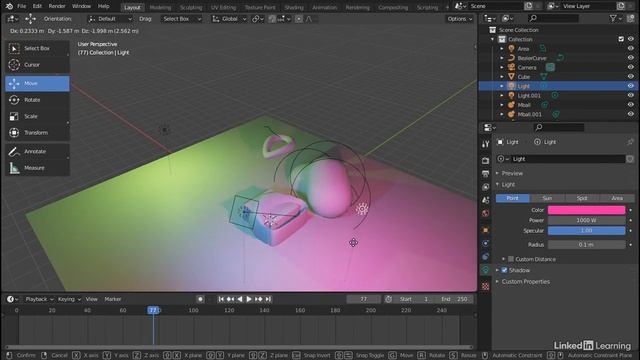Hide the Mball object in outliner
This screenshot has height=360, width=640.
pos(631,105)
